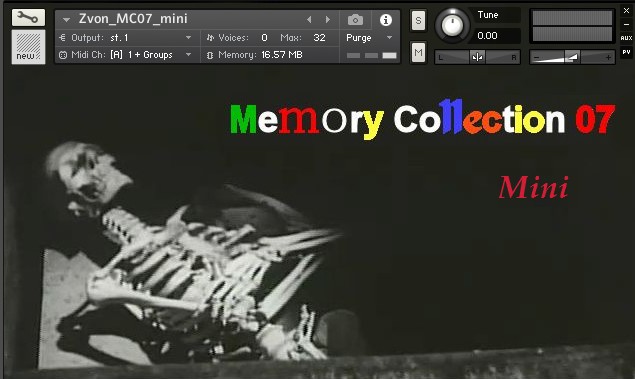
Task: Click the camera snapshot icon
Action: click(355, 20)
